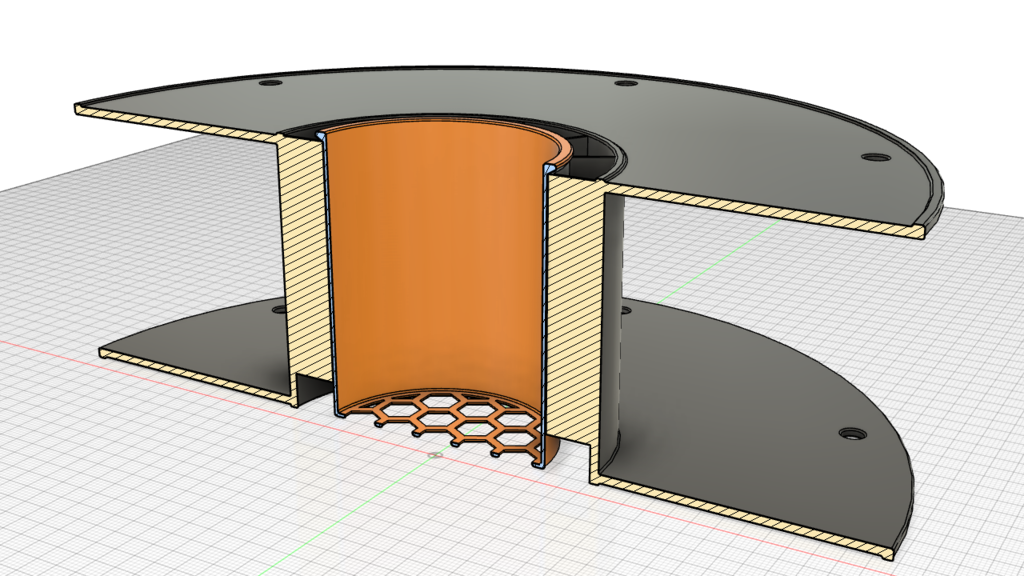Select the screw hole on lower flange's right side

pyautogui.click(x=853, y=433)
